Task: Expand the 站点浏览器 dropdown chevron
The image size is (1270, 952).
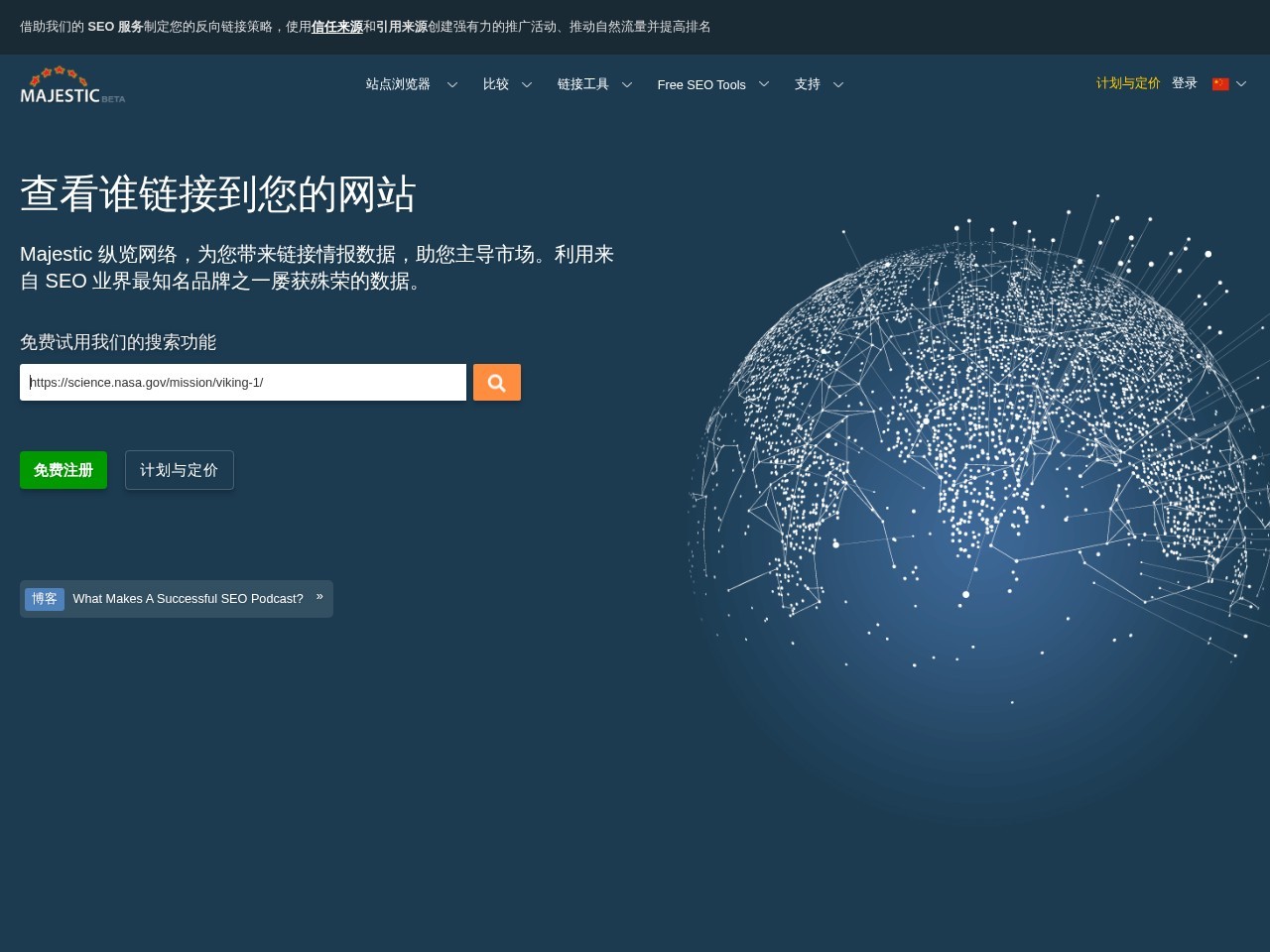Action: pyautogui.click(x=452, y=85)
